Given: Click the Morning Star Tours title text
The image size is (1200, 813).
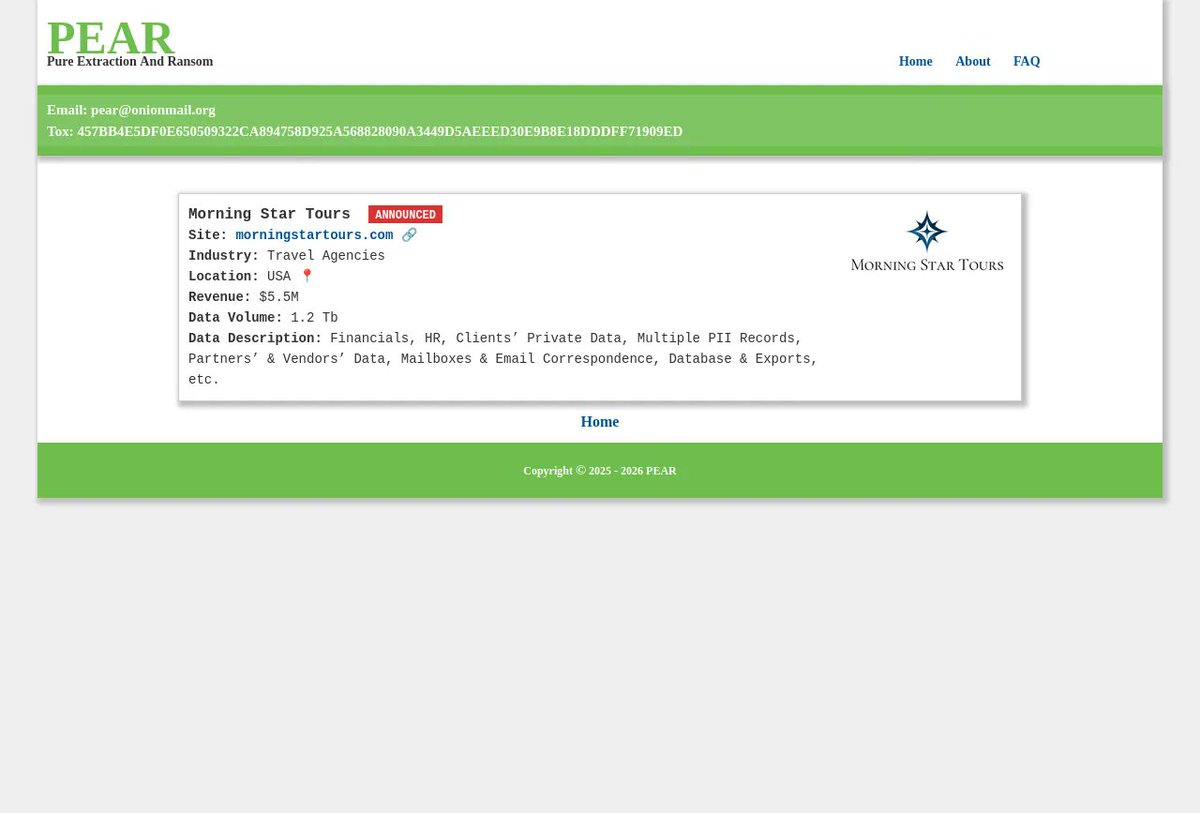Looking at the screenshot, I should coord(269,214).
